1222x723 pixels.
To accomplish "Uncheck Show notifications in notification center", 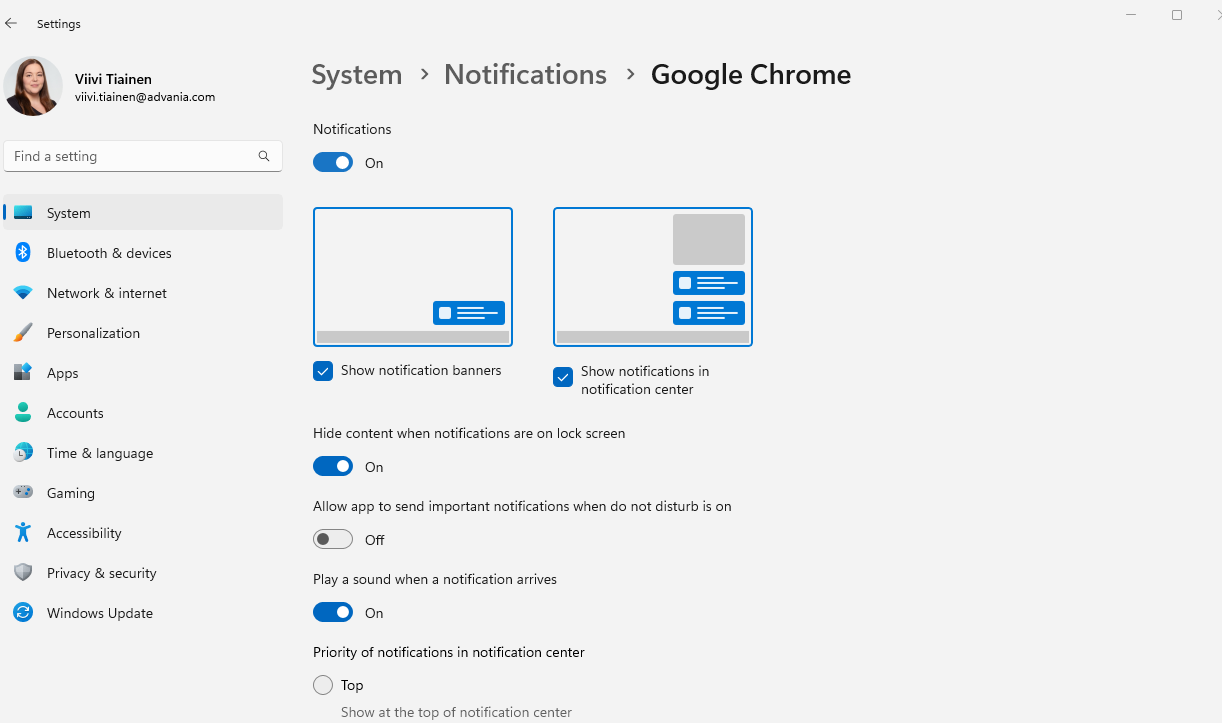I will pyautogui.click(x=563, y=377).
